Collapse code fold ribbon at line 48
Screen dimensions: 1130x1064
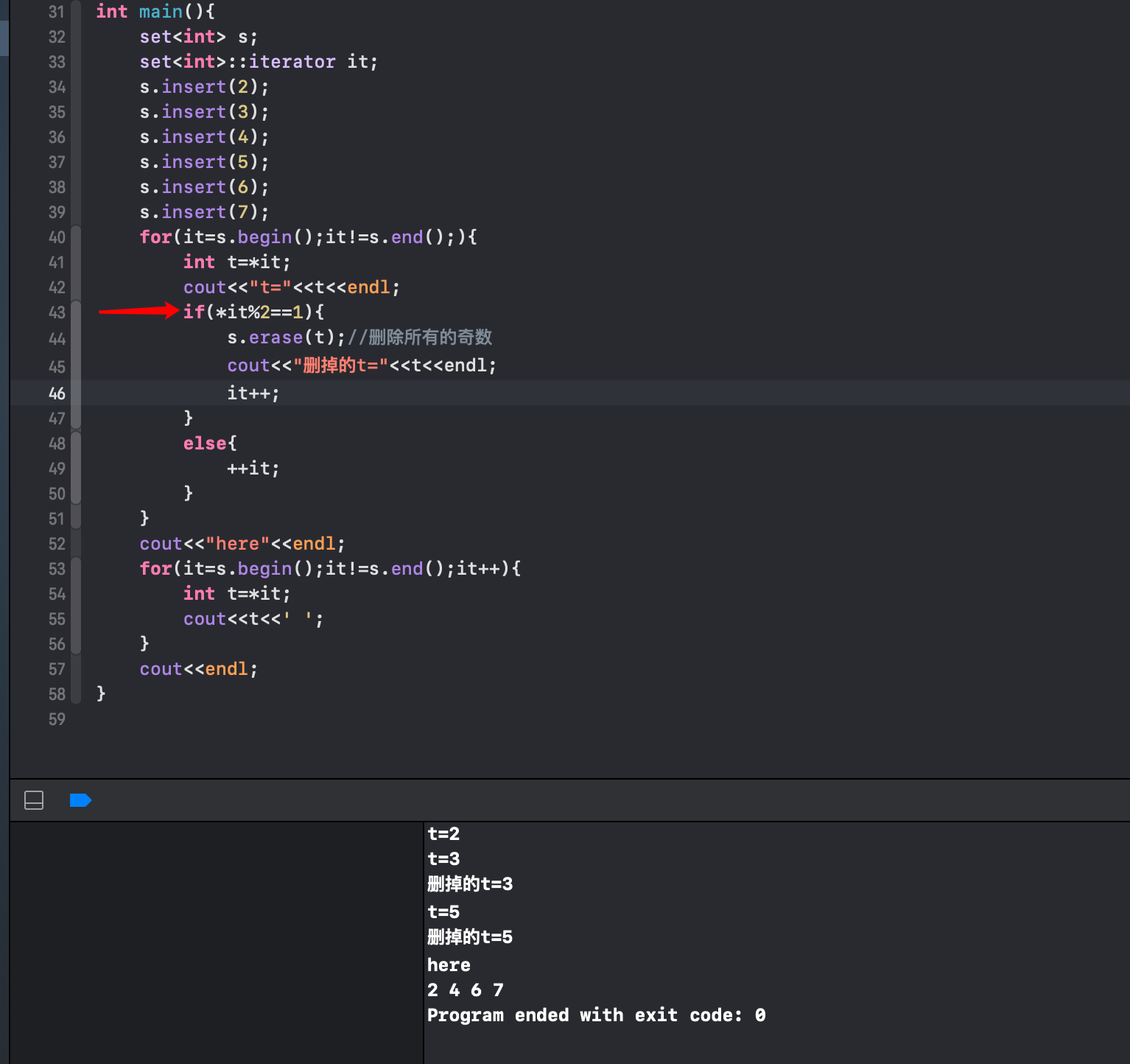pyautogui.click(x=76, y=444)
